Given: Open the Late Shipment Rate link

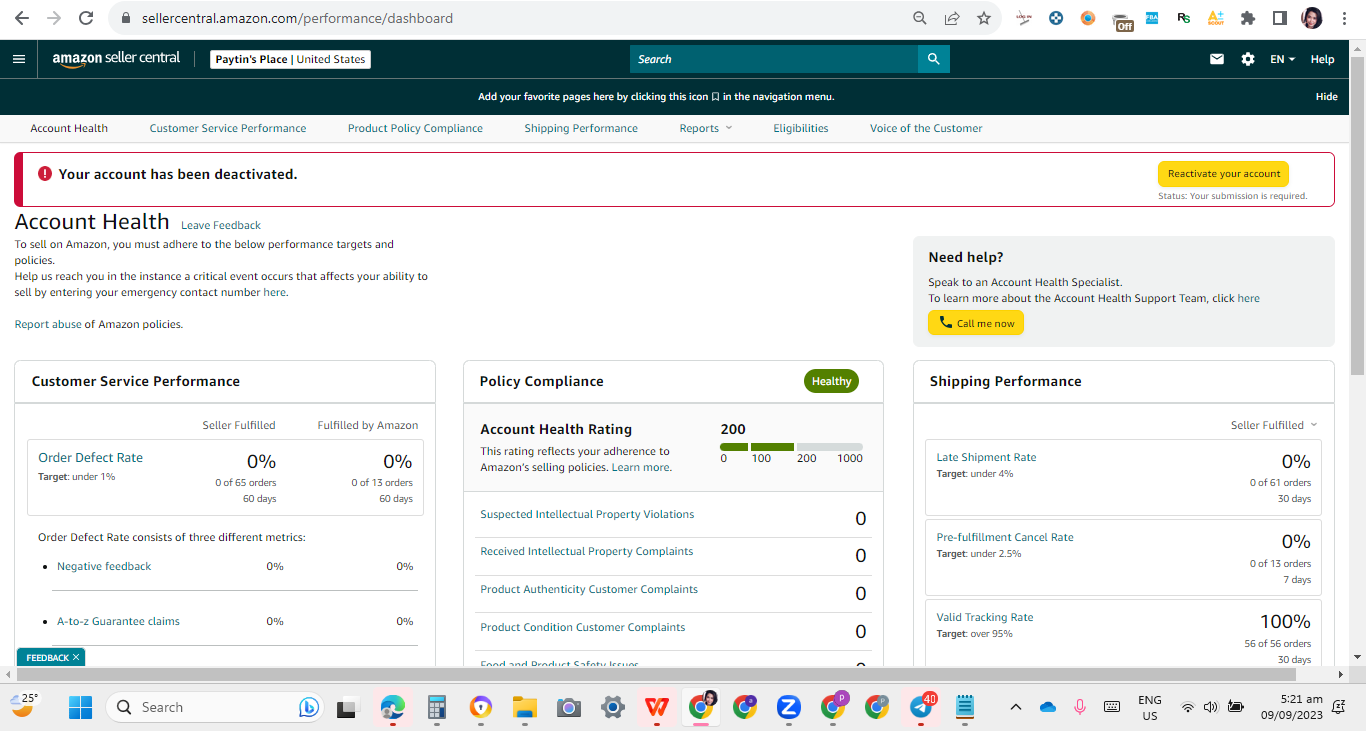Looking at the screenshot, I should 986,457.
